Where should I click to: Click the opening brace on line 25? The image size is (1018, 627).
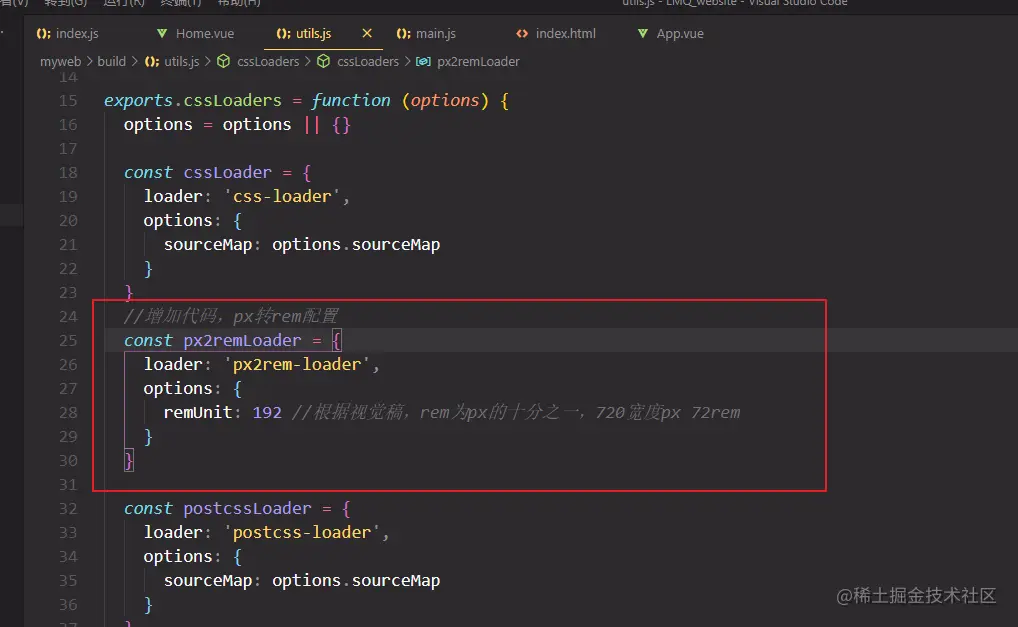(x=336, y=341)
